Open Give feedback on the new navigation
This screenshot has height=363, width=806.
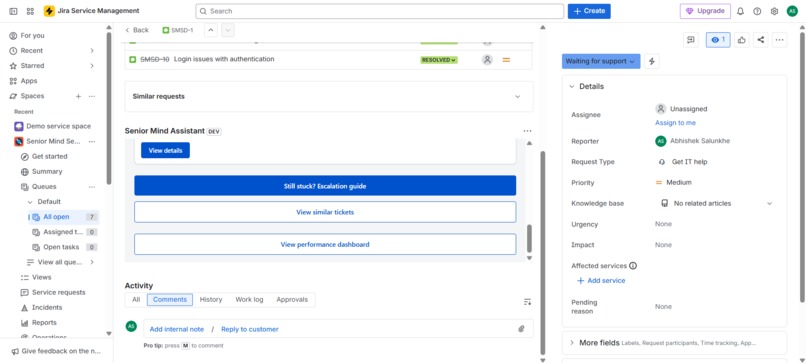tap(56, 351)
